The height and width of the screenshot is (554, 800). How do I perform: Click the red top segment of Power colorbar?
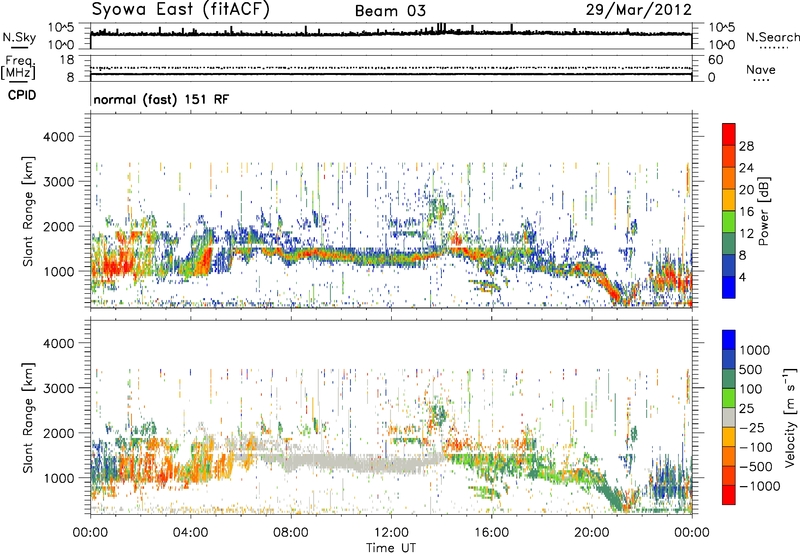(729, 134)
